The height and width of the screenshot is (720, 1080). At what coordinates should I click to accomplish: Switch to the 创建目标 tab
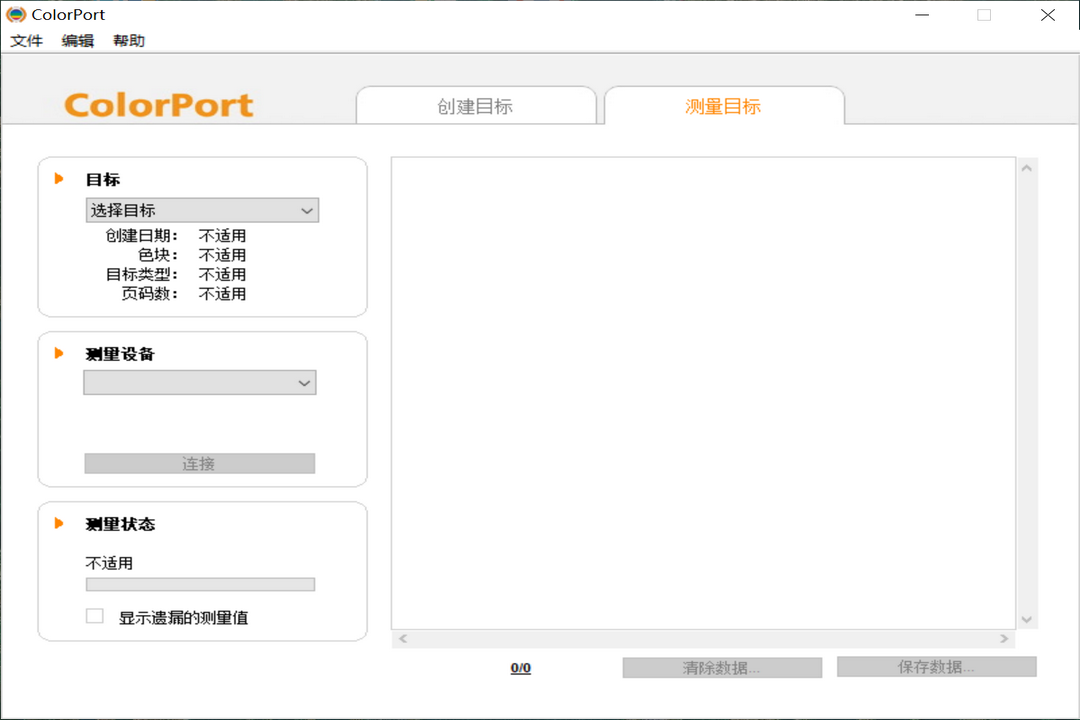pos(475,104)
